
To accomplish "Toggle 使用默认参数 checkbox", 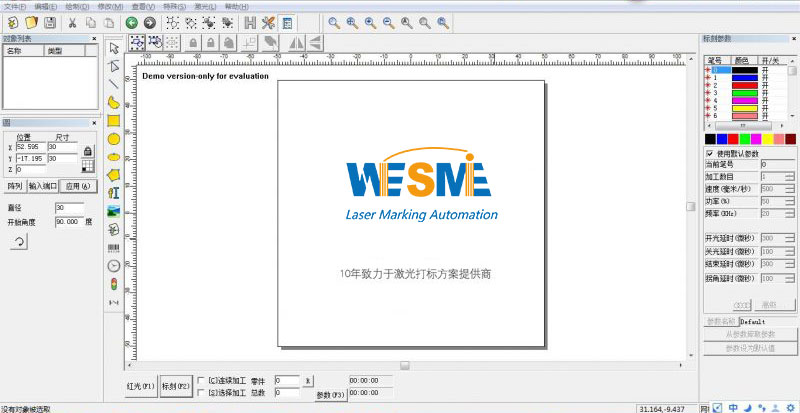I will click(710, 153).
